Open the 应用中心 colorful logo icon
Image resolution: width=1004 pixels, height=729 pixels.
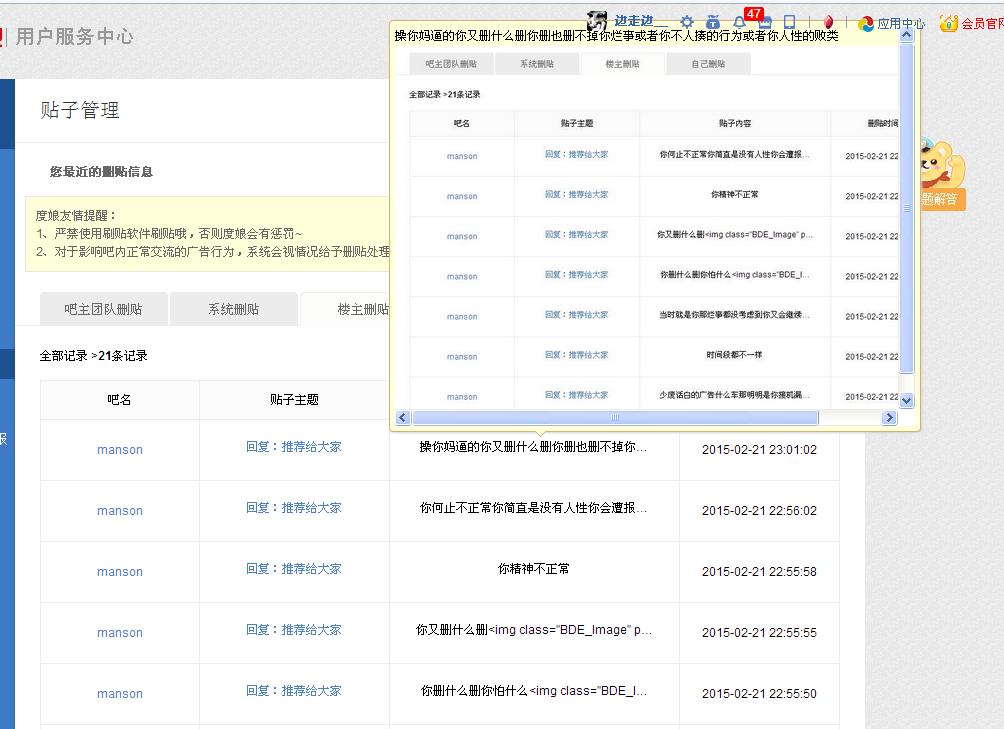866,24
